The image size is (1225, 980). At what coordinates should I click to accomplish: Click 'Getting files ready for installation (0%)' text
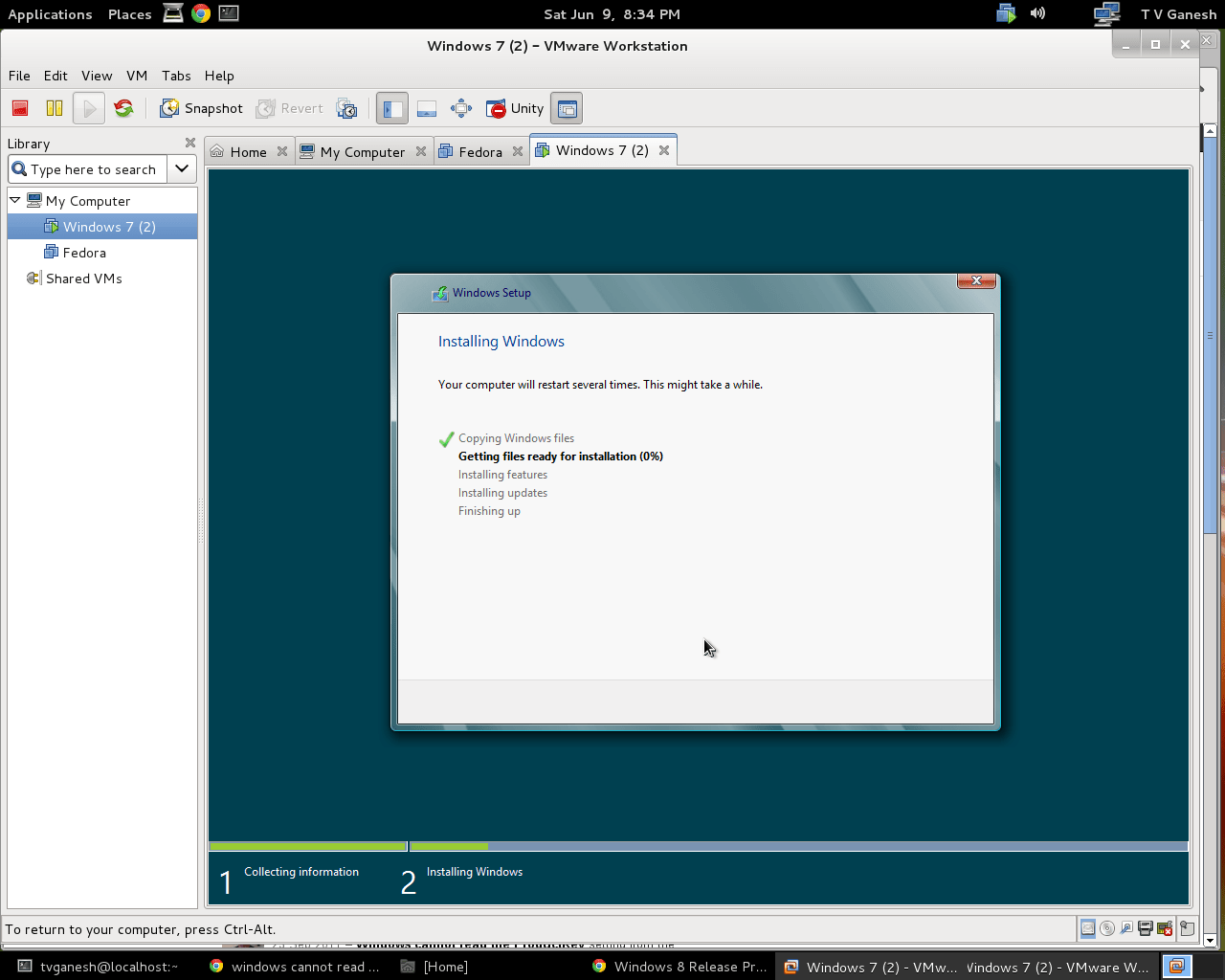click(x=561, y=457)
